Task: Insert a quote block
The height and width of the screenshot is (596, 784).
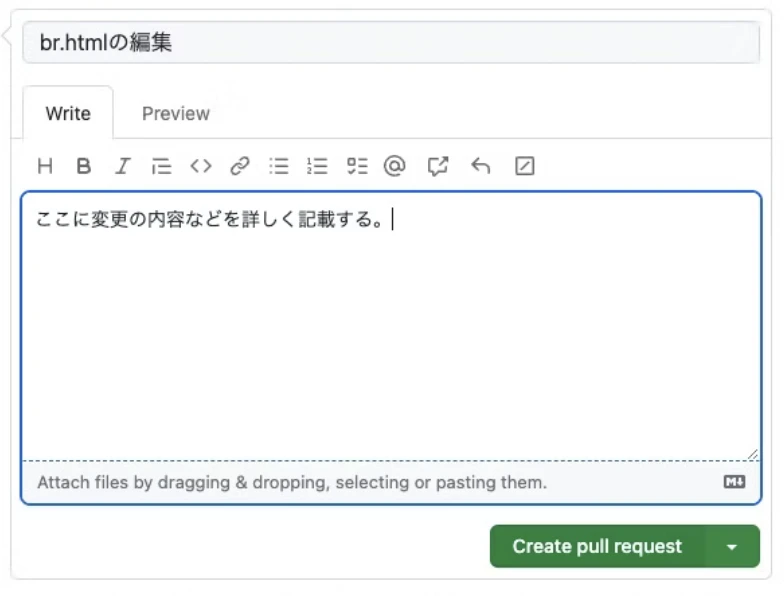Action: [x=162, y=166]
